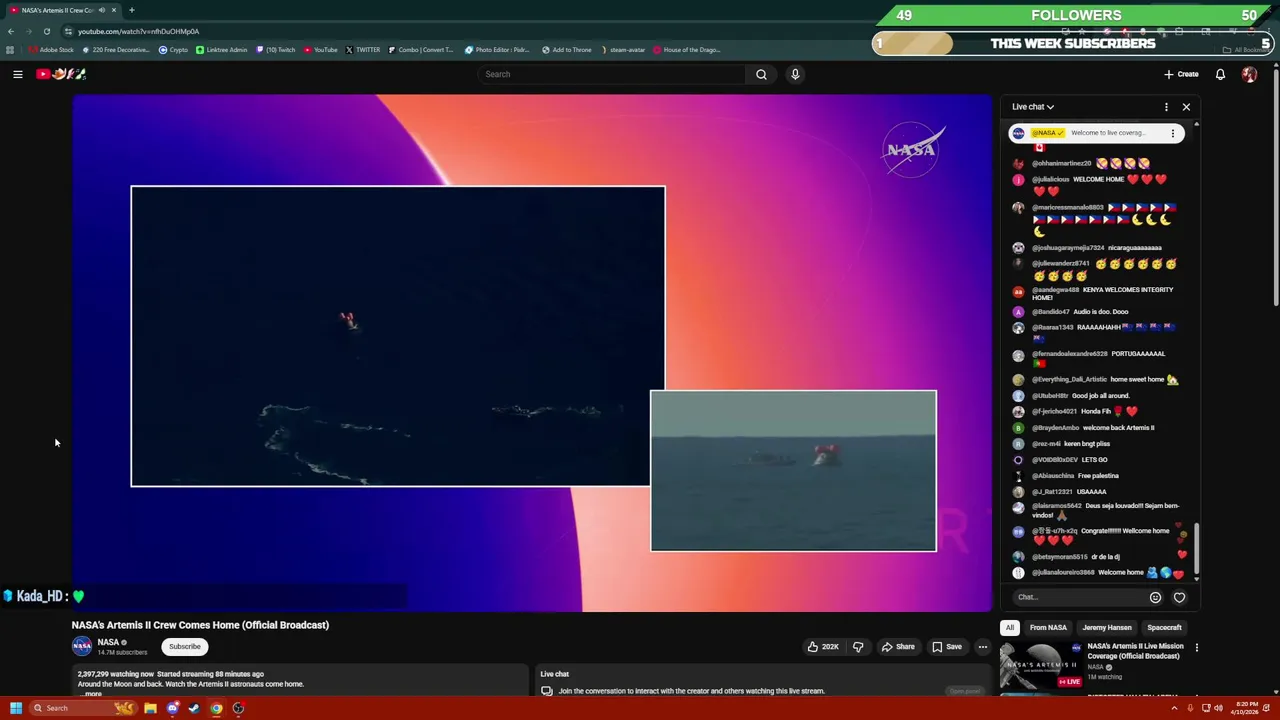Open the Windows Start menu
This screenshot has width=1280, height=720.
point(16,708)
